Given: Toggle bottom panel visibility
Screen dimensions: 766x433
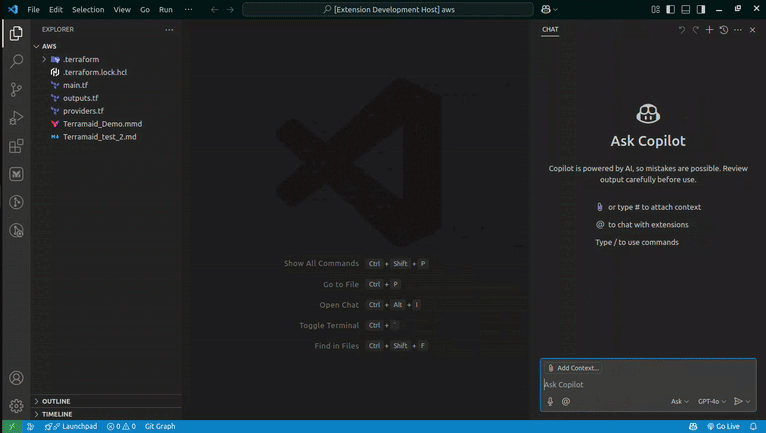Looking at the screenshot, I should [686, 9].
